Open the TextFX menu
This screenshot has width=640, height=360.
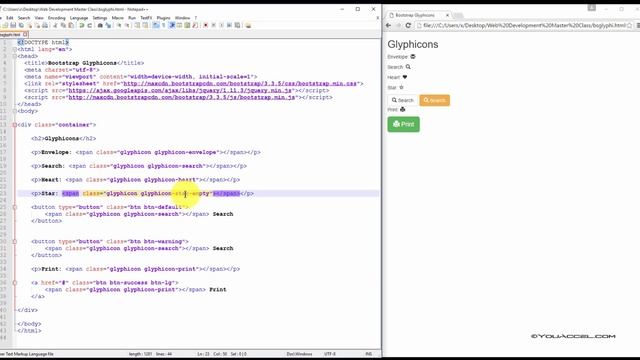tap(146, 18)
